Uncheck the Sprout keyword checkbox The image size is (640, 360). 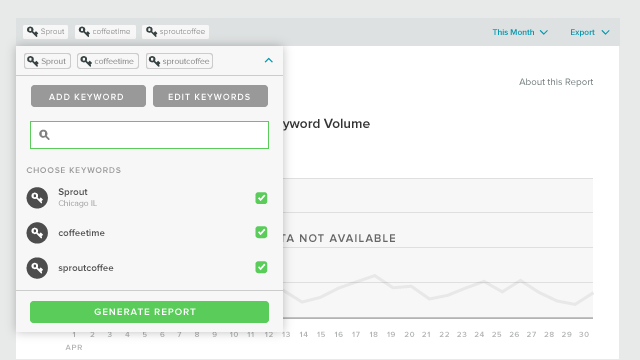261,198
